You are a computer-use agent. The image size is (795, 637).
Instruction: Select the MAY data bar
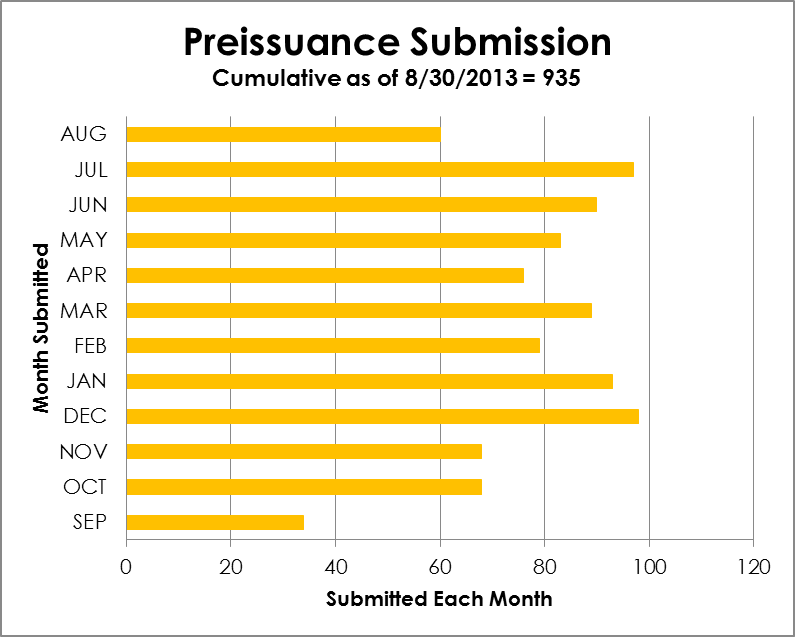(x=343, y=240)
